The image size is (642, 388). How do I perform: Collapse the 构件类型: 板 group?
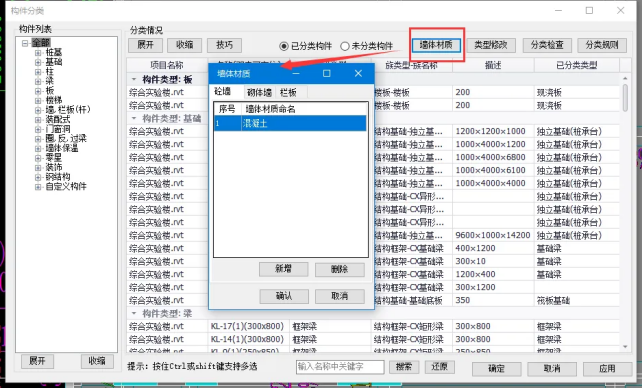pos(133,79)
